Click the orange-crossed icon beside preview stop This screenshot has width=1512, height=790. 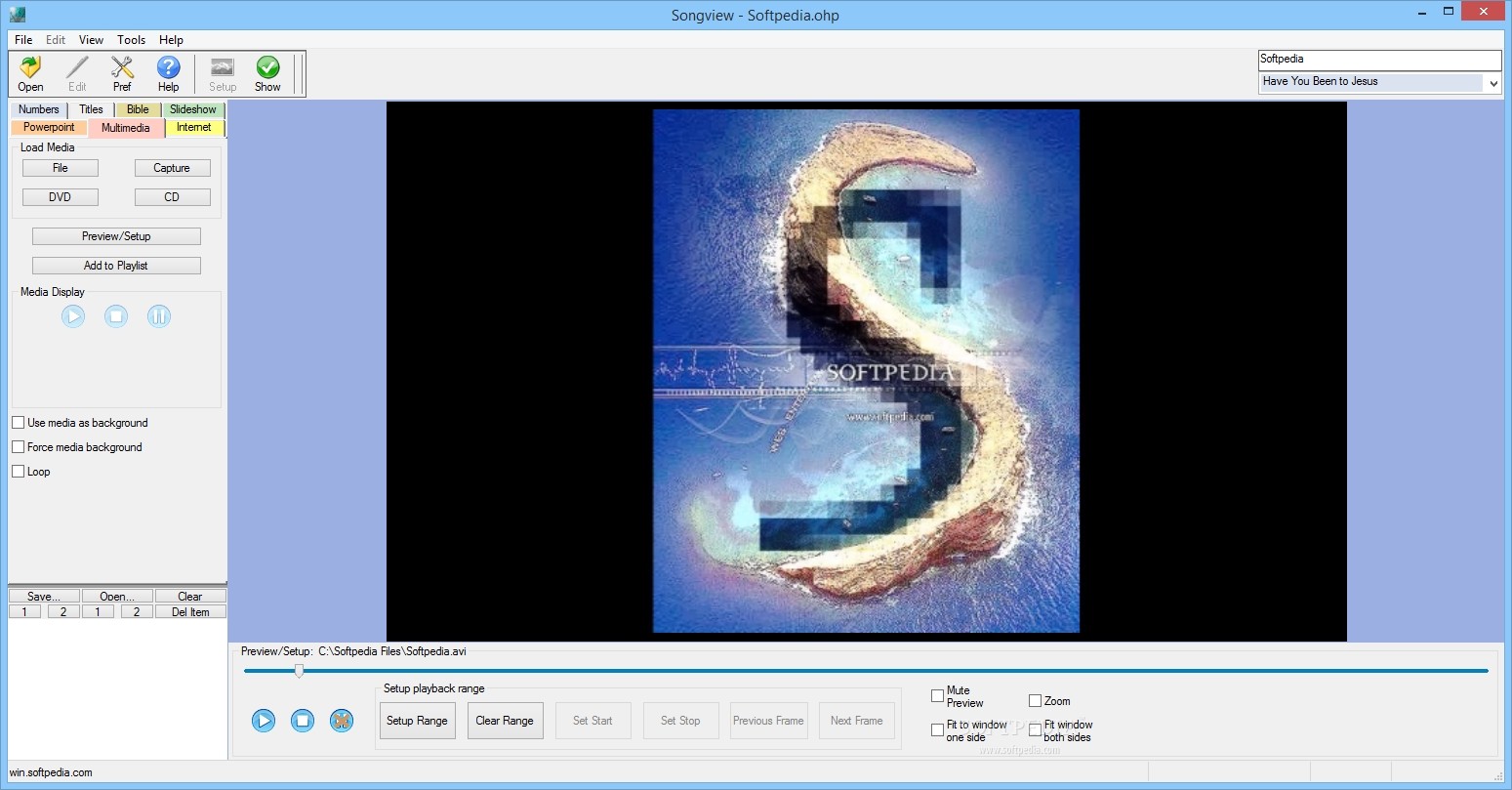[342, 721]
